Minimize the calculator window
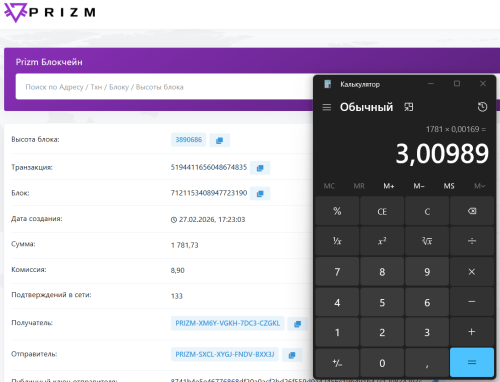The image size is (500, 382). tap(431, 84)
